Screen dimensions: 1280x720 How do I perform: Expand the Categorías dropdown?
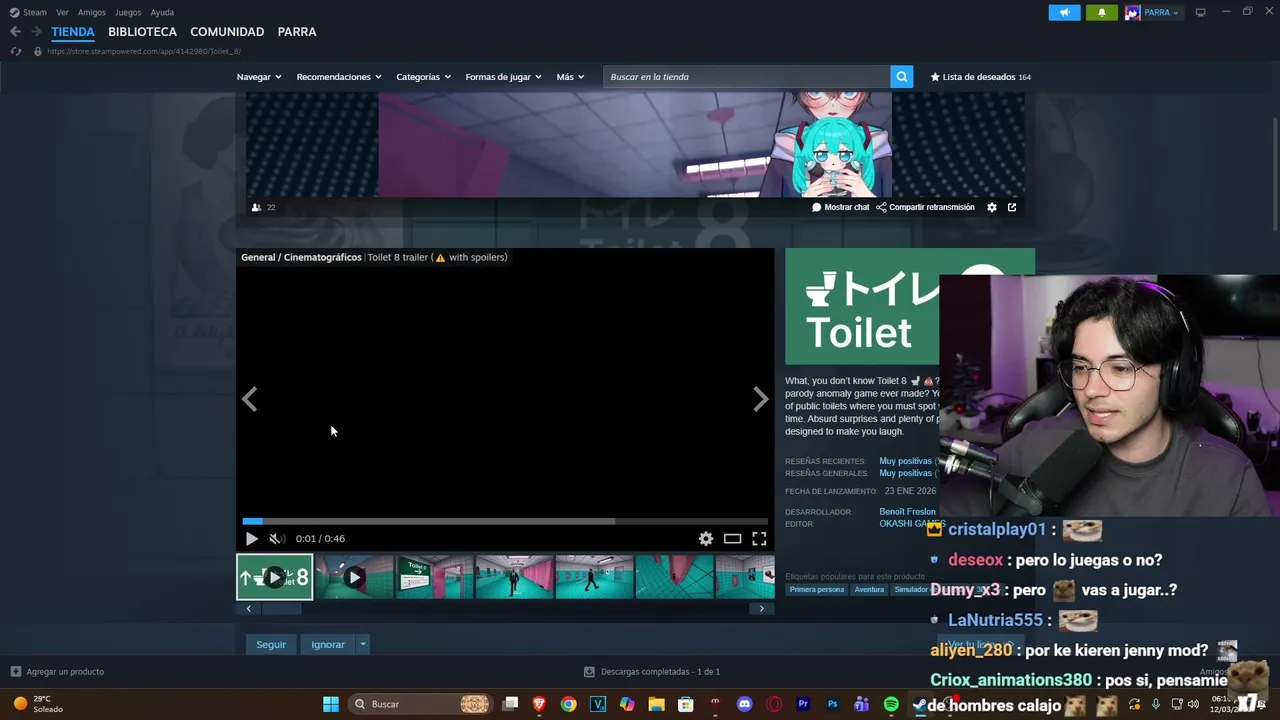click(x=423, y=77)
